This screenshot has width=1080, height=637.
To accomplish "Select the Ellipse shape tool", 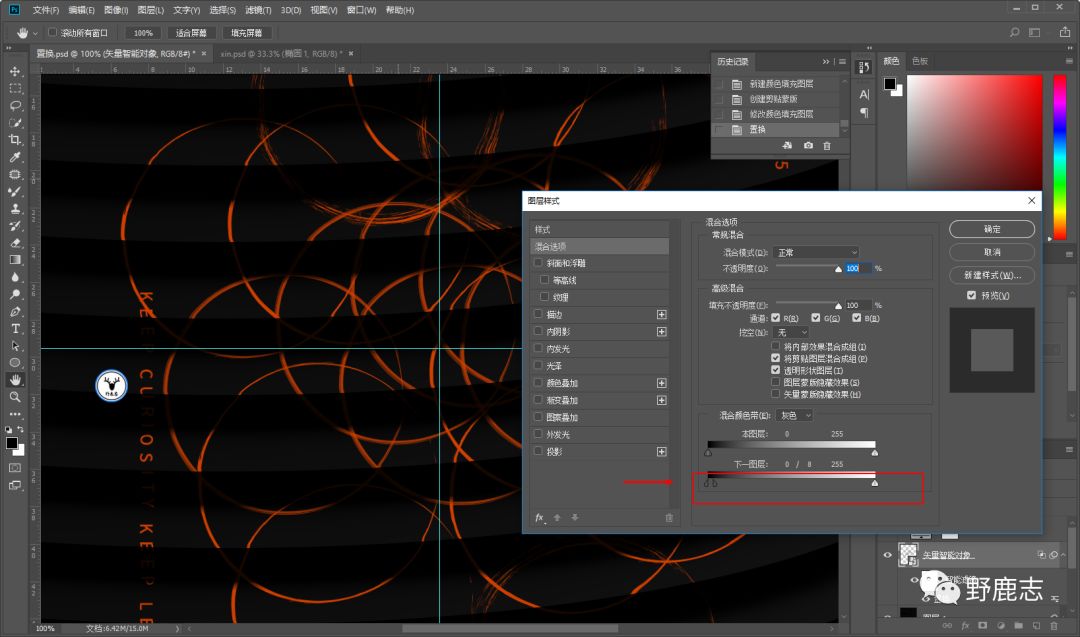I will coord(14,363).
